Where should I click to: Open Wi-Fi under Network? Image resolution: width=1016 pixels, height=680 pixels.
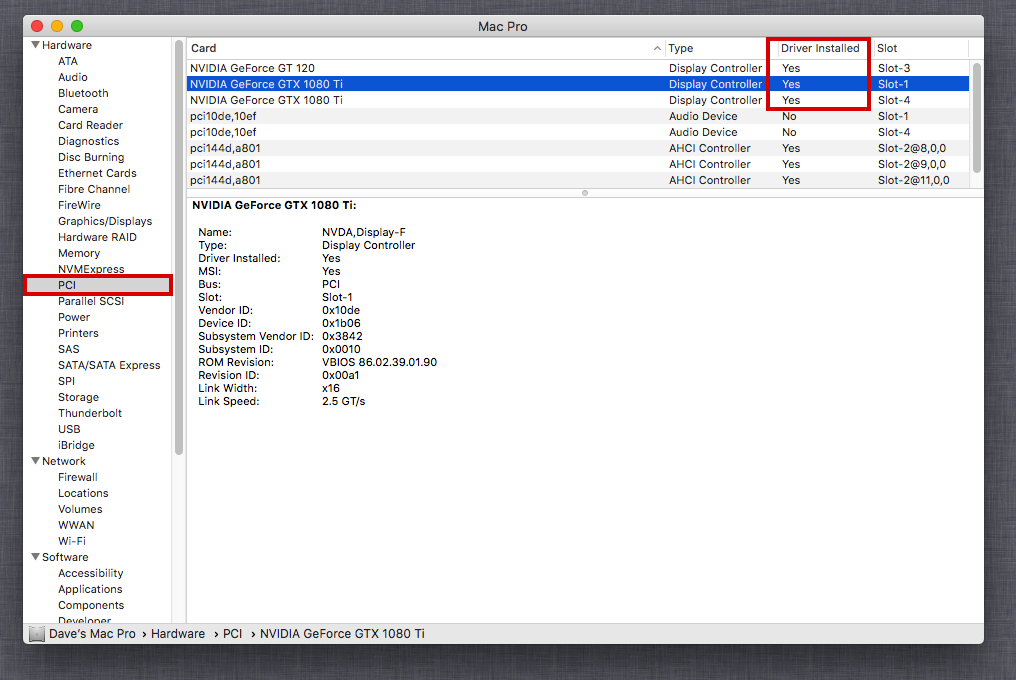coord(72,541)
